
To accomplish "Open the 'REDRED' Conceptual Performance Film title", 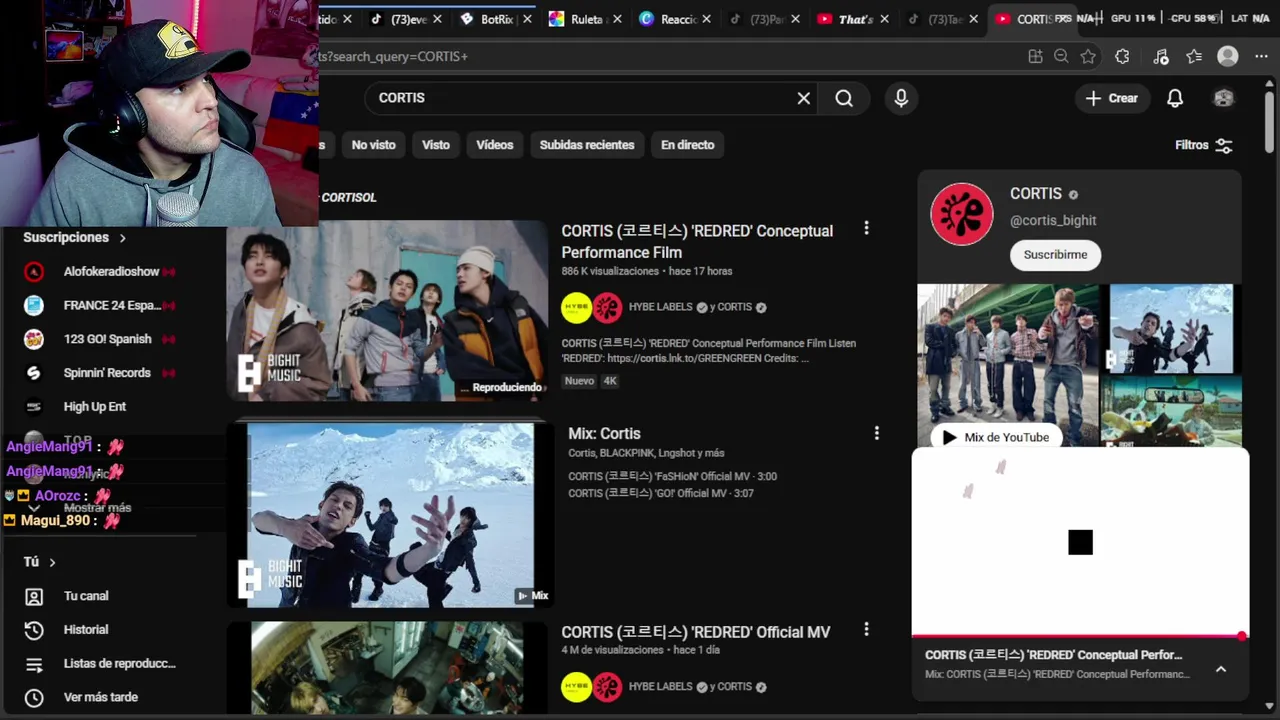I will (x=697, y=241).
